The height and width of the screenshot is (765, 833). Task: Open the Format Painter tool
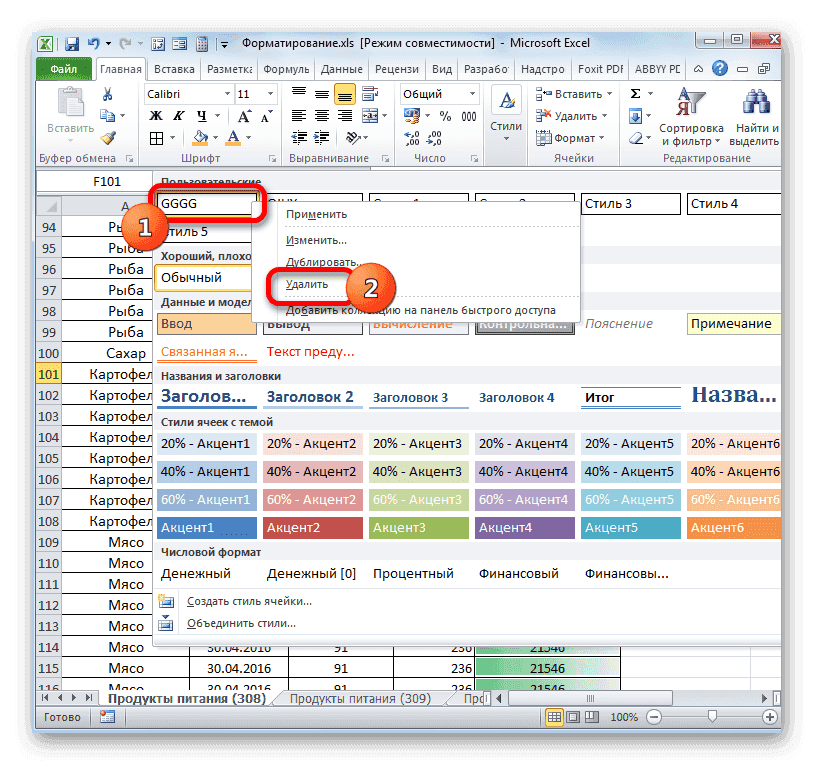coord(107,138)
